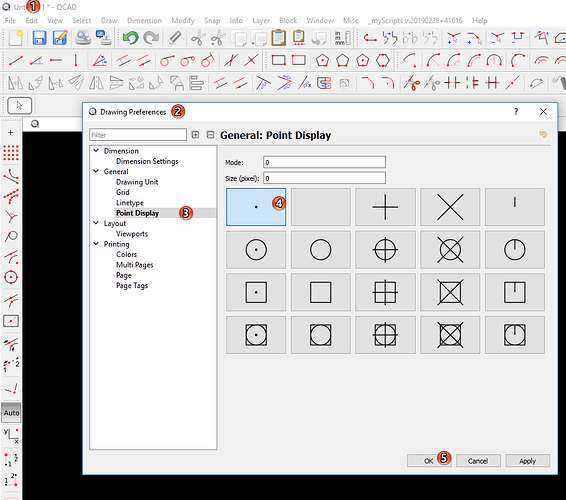566x500 pixels.
Task: Choose the single dot point style
Action: (256, 207)
